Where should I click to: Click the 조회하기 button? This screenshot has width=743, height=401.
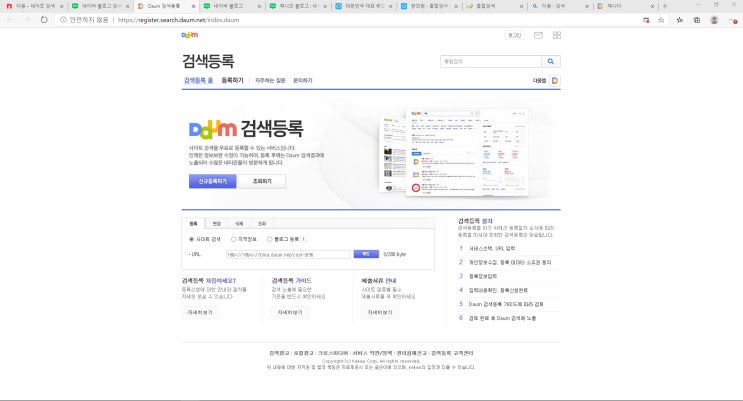[x=262, y=181]
